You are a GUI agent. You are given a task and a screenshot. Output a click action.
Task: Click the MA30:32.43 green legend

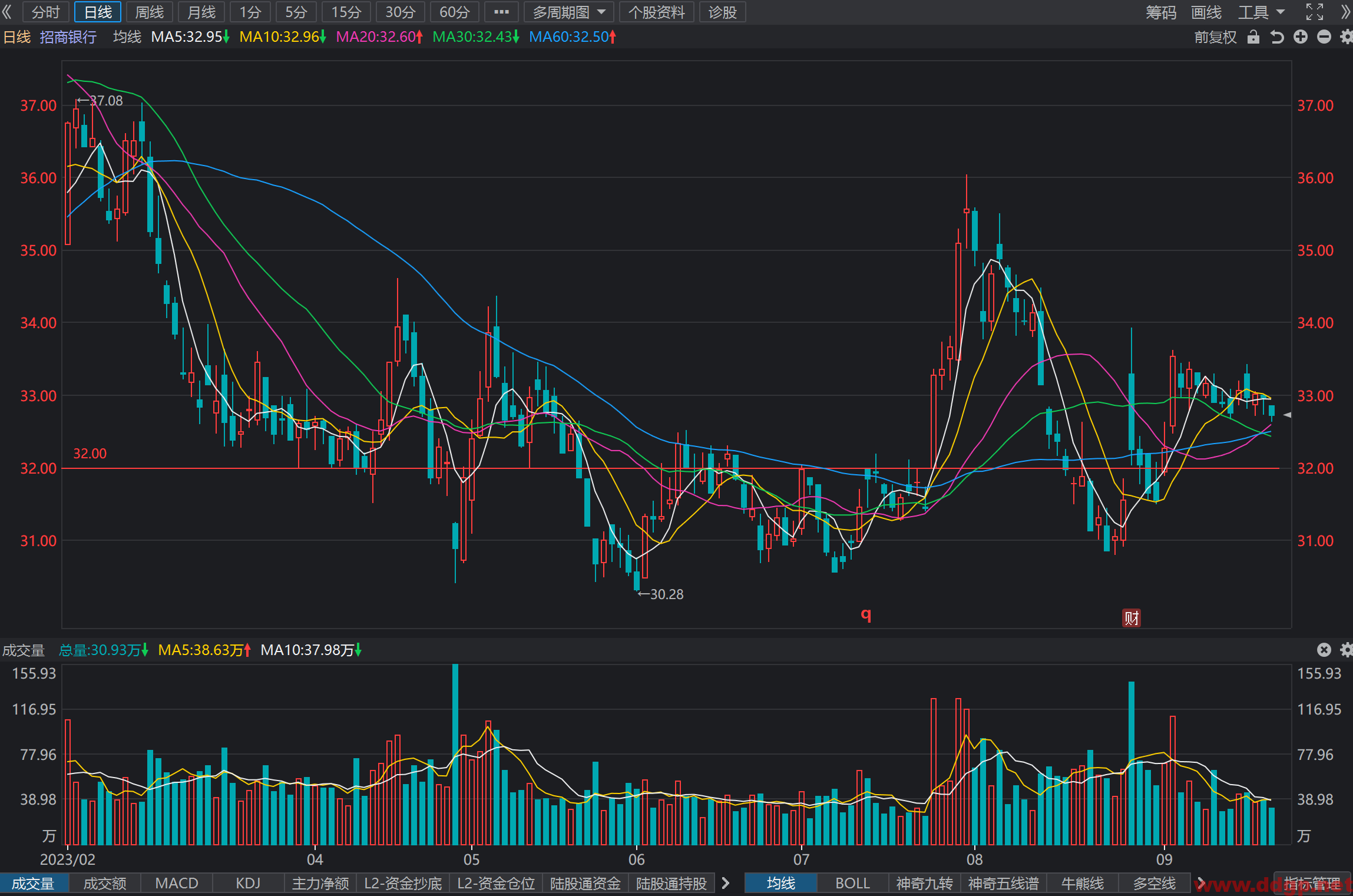pos(476,37)
